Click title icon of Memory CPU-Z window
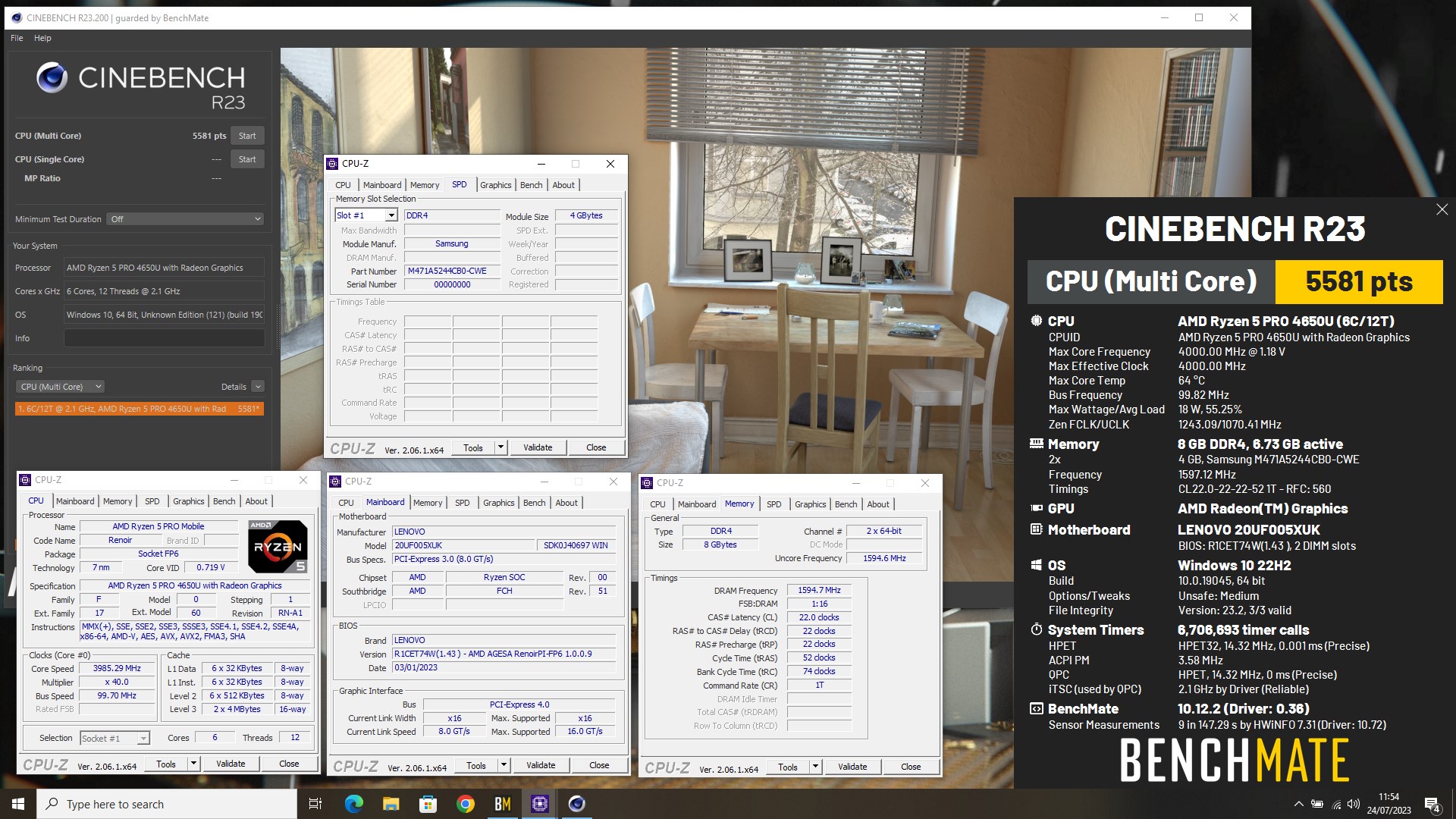Viewport: 1456px width, 819px height. click(x=648, y=482)
